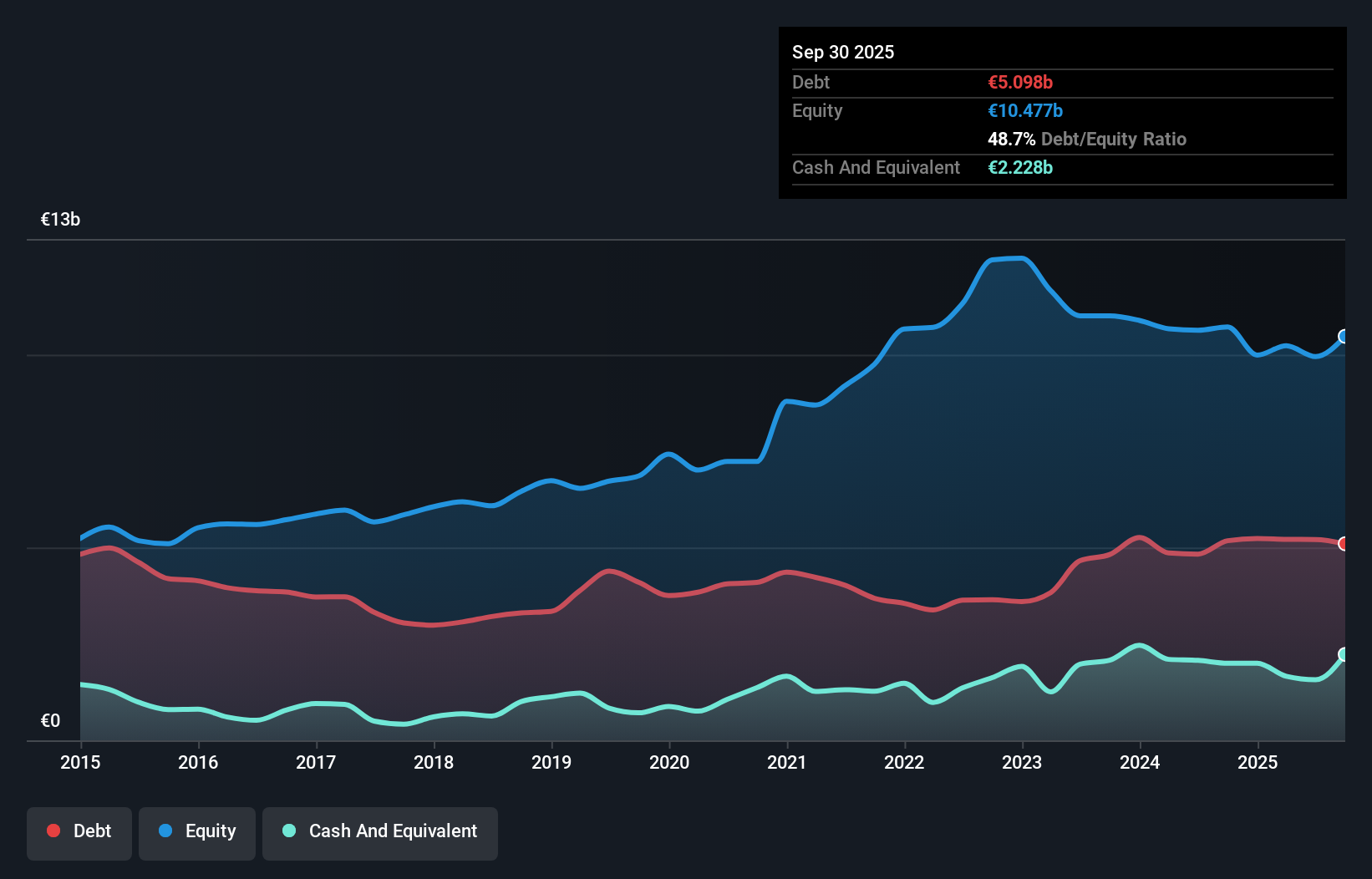Screen dimensions: 1372x879
Task: Toggle the Debt series legend button
Action: point(79,833)
